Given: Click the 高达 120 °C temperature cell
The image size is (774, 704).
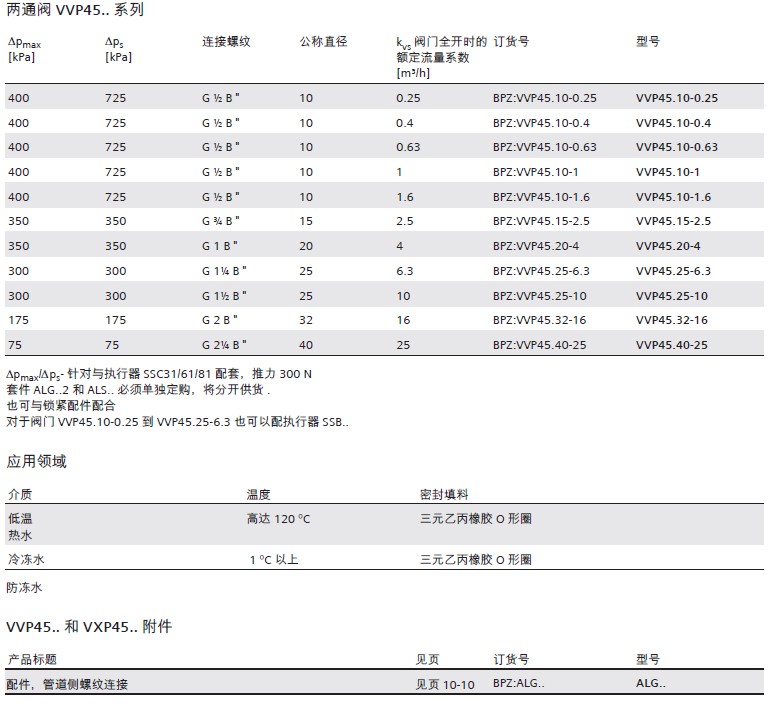Looking at the screenshot, I should click(278, 519).
